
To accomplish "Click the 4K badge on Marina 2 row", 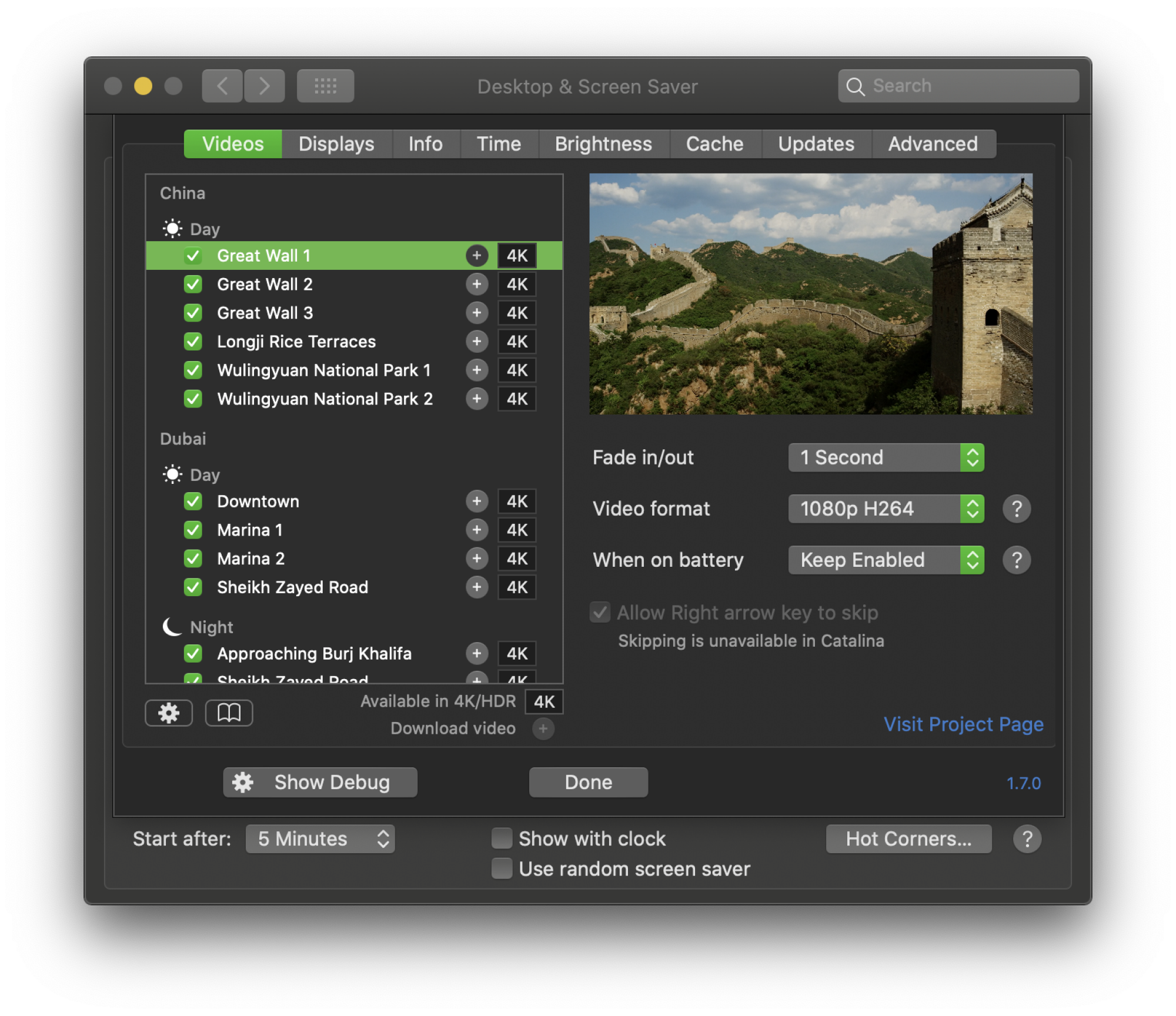I will [517, 559].
